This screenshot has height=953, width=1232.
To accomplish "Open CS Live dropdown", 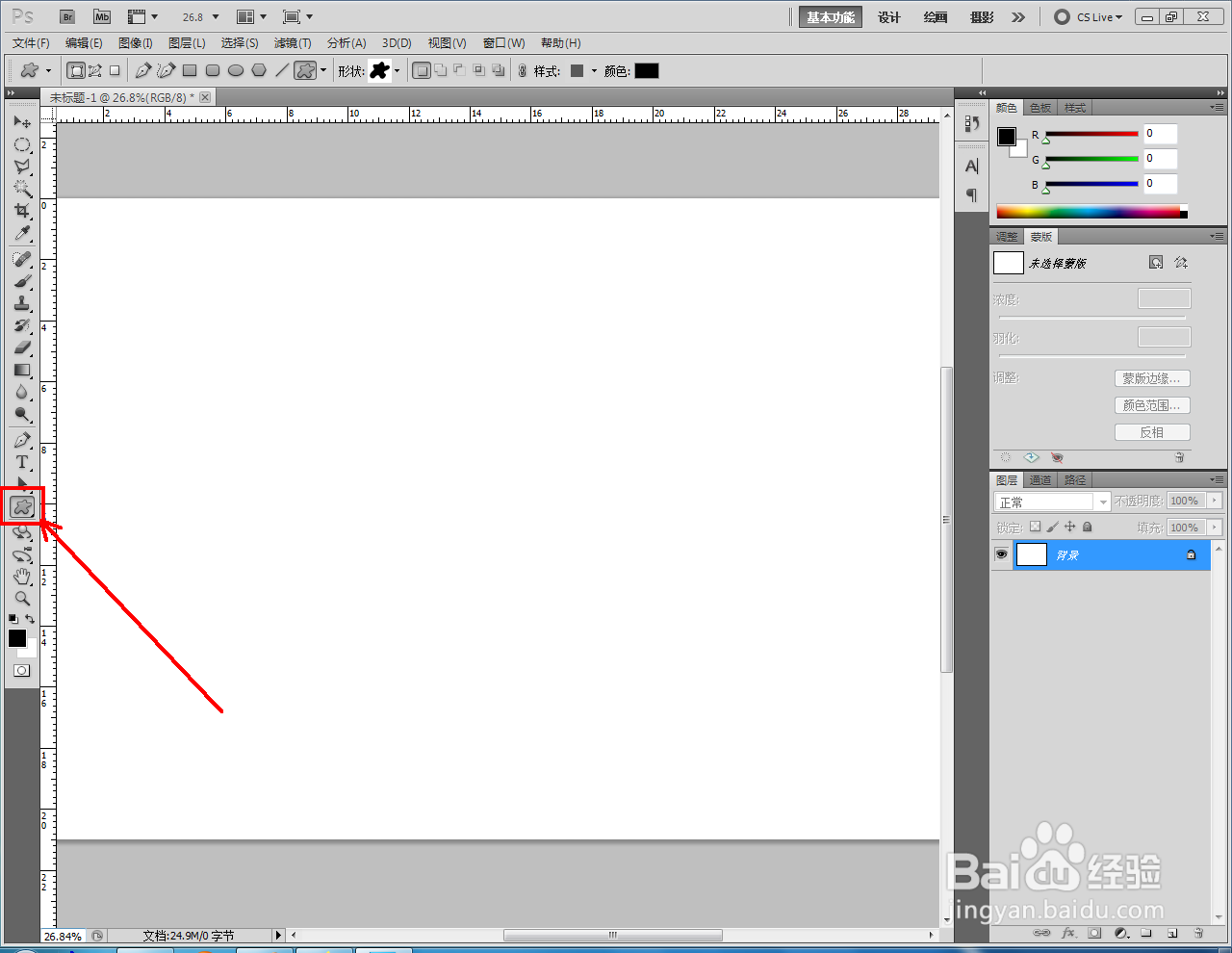I will coord(1090,17).
